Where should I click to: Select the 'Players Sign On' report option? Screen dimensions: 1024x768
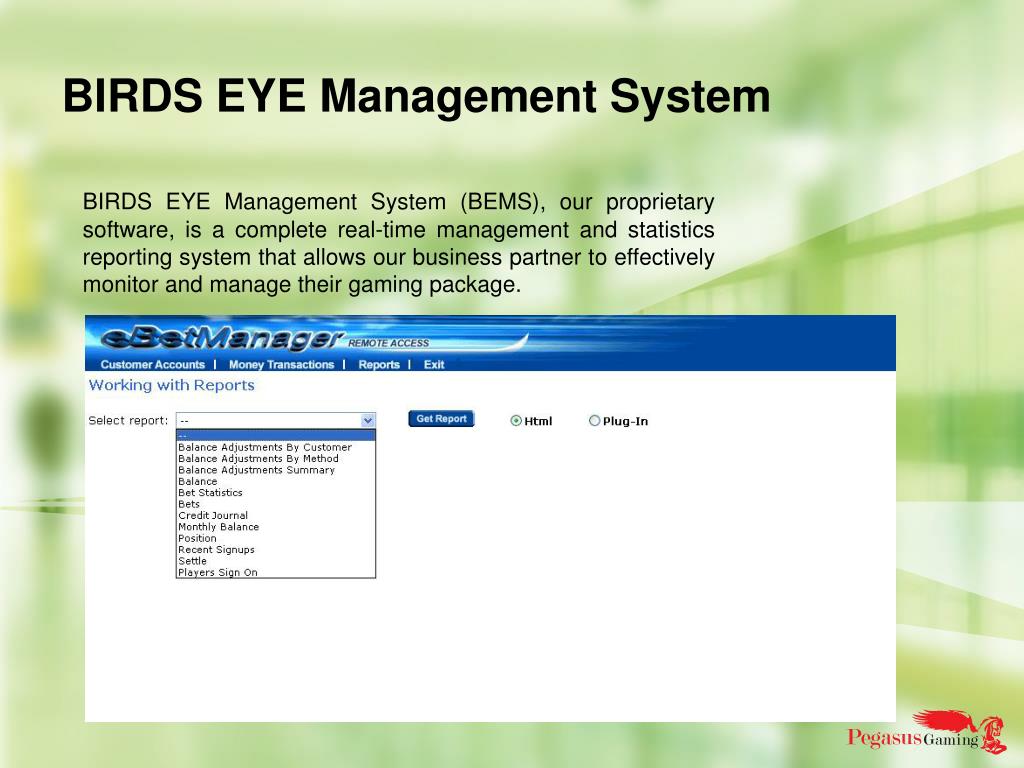tap(276, 573)
